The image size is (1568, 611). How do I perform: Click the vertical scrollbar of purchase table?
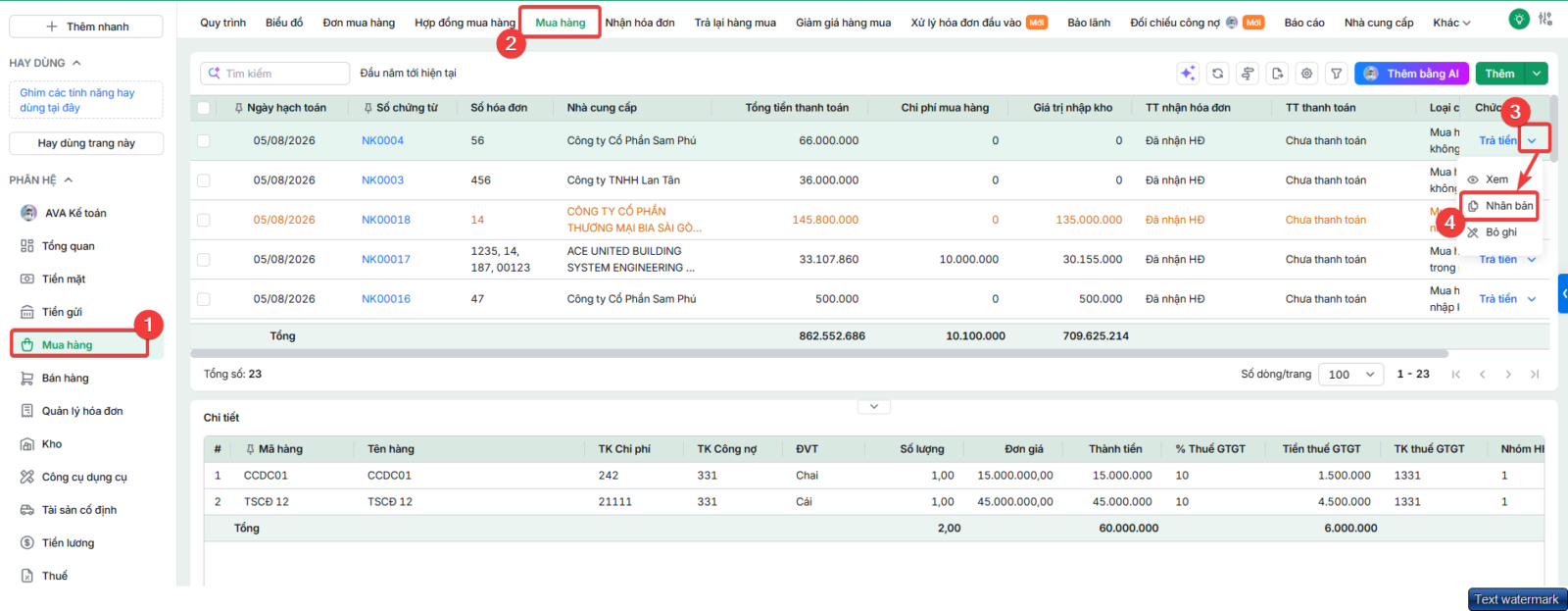1554,127
